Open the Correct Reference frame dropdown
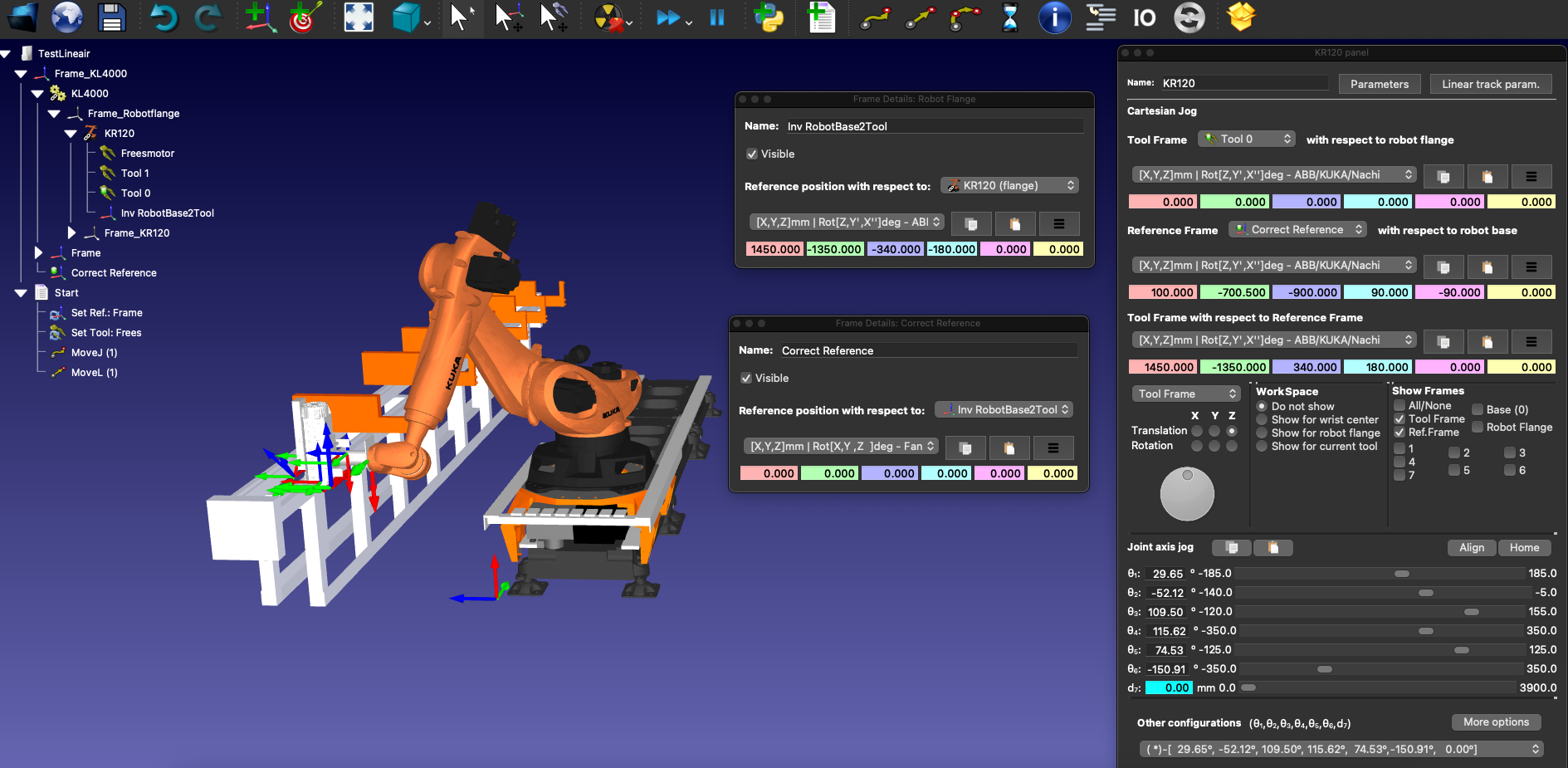The height and width of the screenshot is (768, 1568). (1297, 230)
